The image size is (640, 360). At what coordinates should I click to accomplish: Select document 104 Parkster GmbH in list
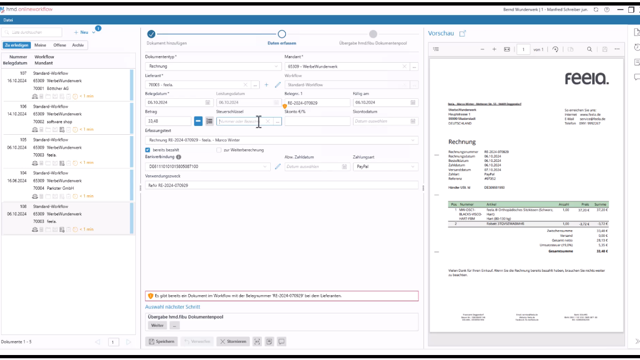(x=67, y=184)
